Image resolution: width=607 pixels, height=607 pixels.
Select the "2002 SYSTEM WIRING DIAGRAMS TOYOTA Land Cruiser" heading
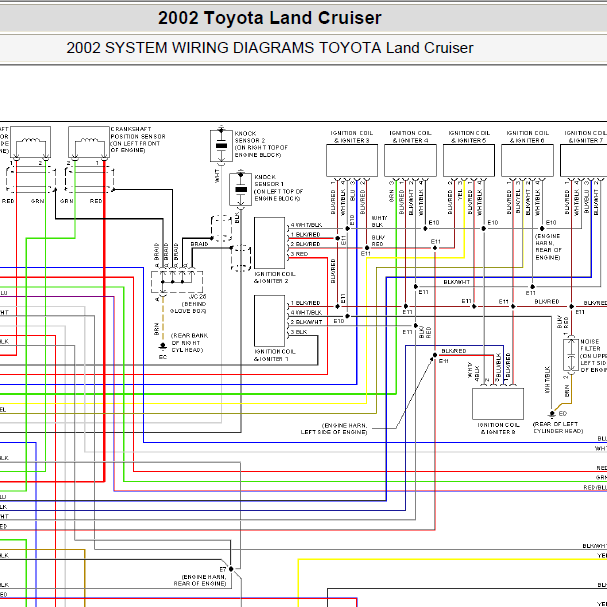(x=269, y=48)
